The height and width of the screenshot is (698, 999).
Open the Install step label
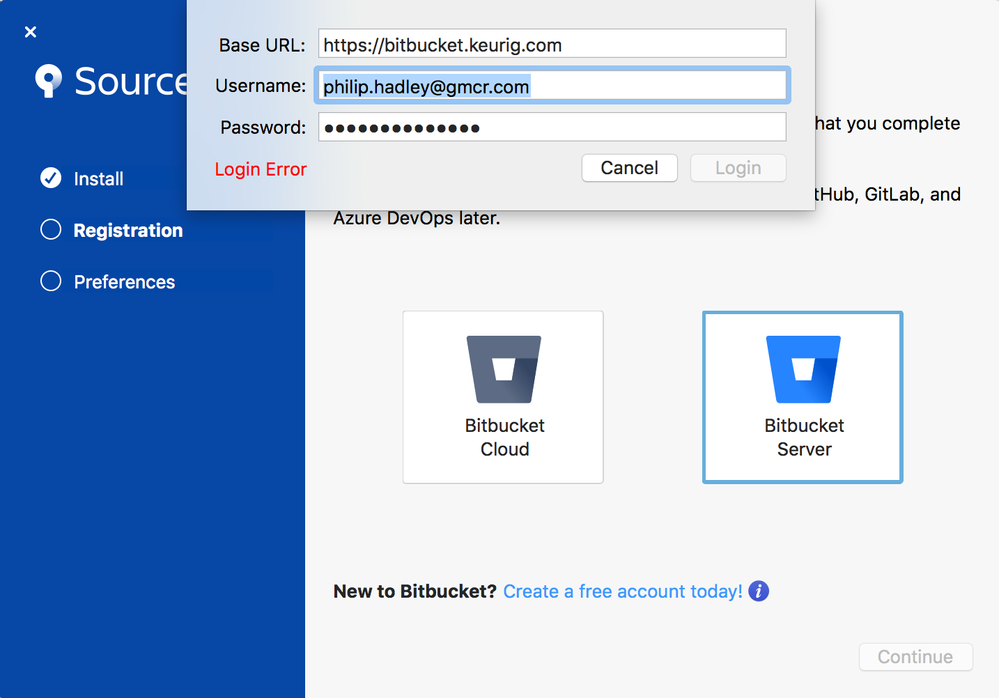pos(99,179)
